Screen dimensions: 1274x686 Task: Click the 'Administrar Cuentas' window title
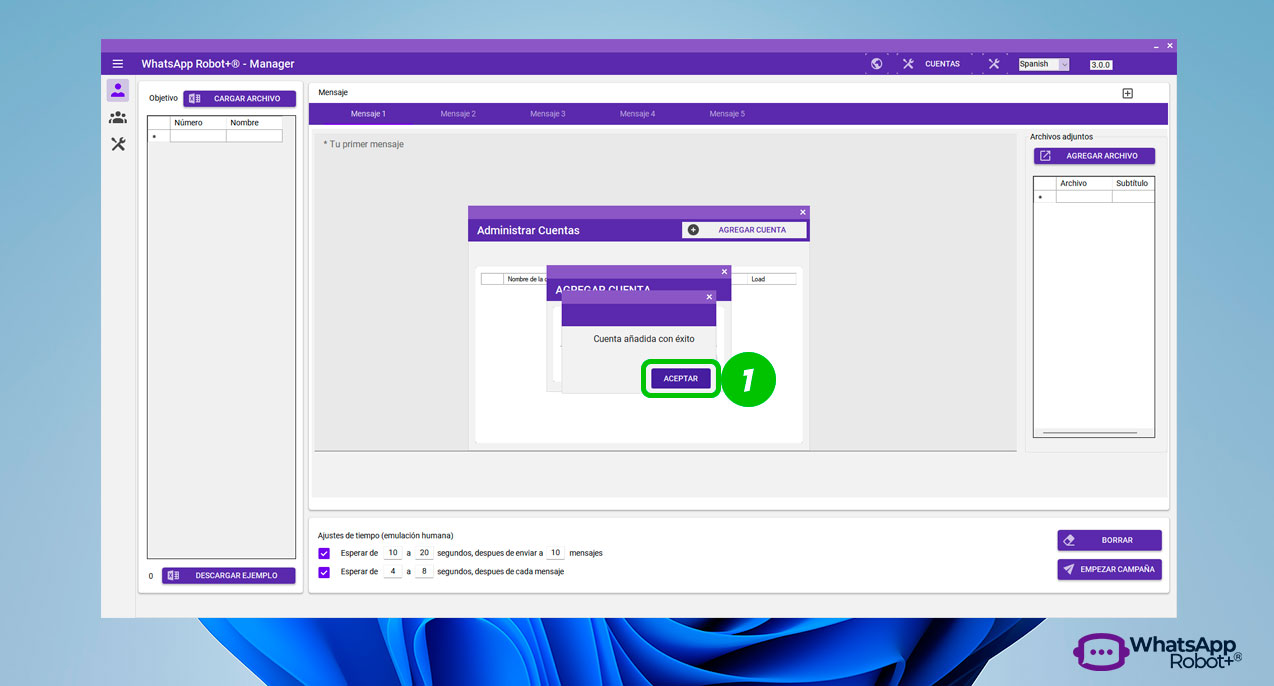point(528,230)
